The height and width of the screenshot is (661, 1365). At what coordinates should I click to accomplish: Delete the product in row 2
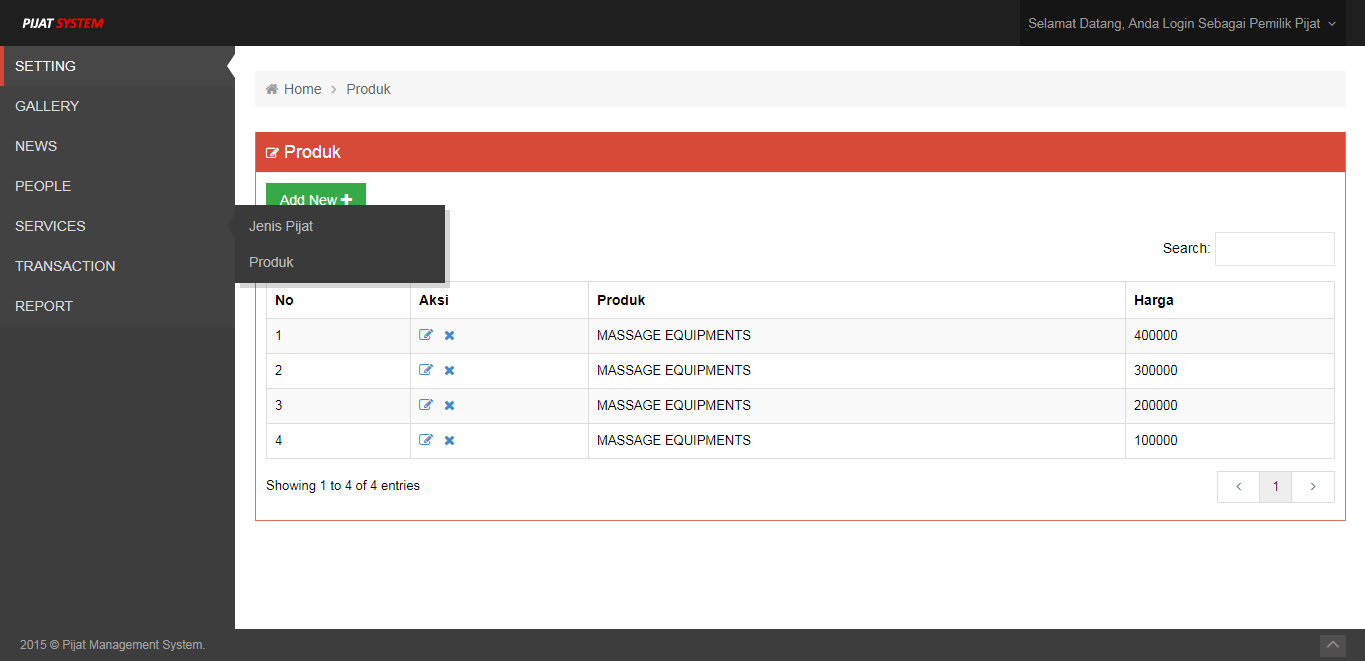449,371
